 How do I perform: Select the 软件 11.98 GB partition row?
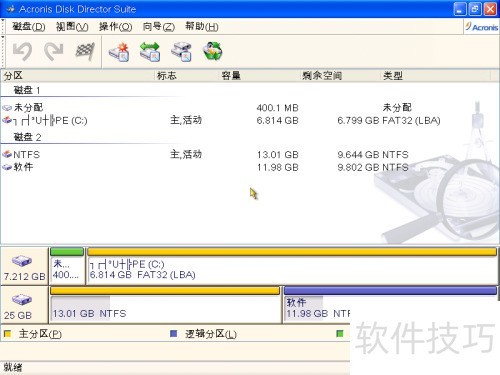(x=250, y=167)
